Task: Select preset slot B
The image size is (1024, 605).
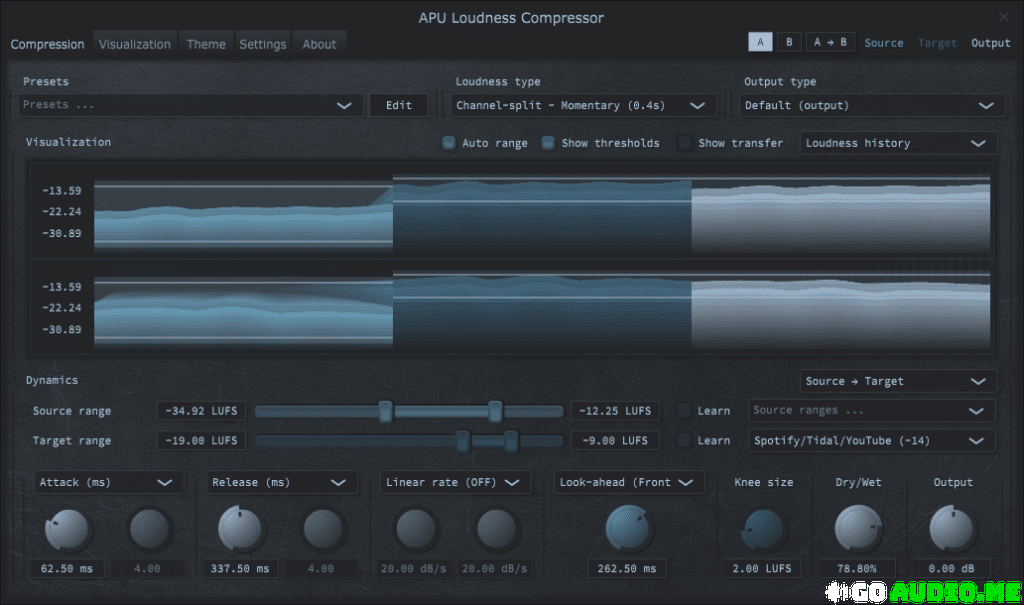Action: click(x=789, y=42)
